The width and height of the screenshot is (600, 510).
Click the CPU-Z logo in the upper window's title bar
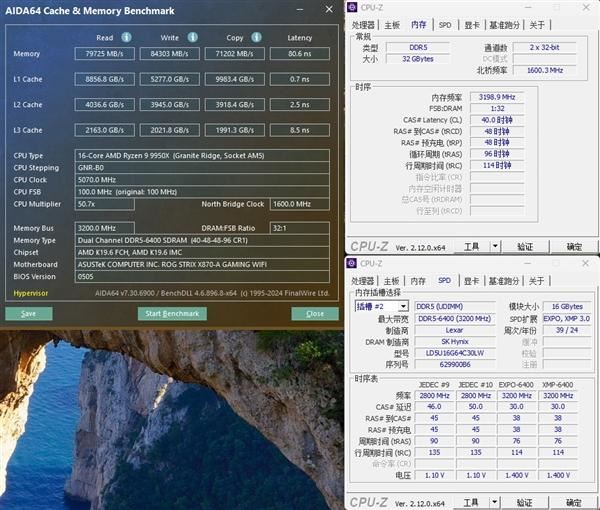coord(351,7)
